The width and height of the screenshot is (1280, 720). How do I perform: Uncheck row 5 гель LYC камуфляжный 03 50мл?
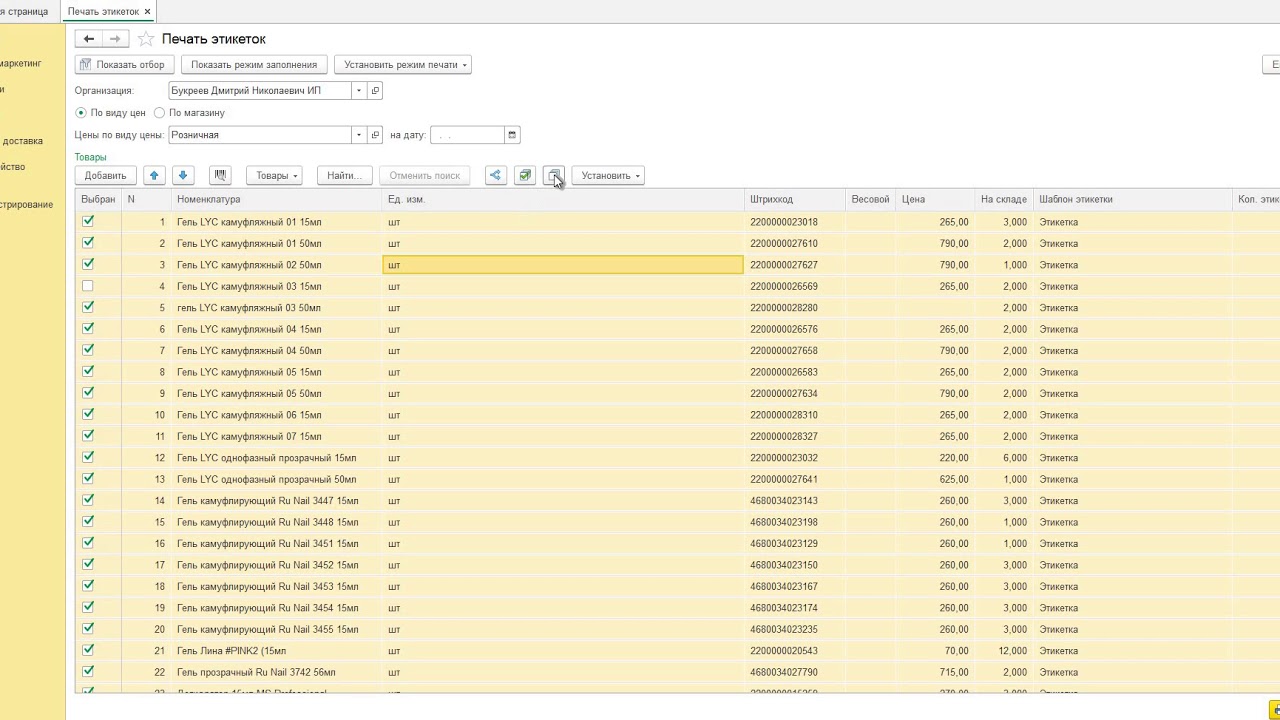88,307
